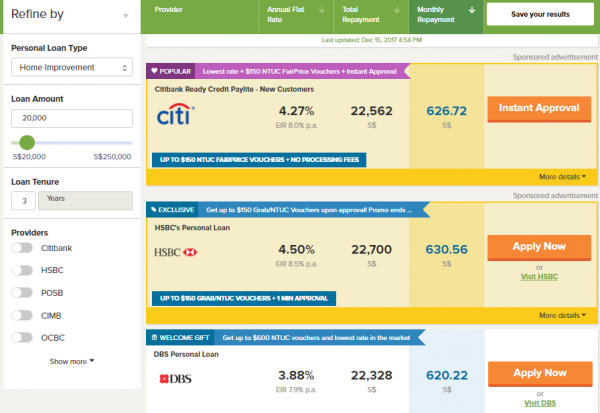Viewport: 600px width, 413px height.
Task: Sort by Provider column header
Action: pyautogui.click(x=168, y=10)
